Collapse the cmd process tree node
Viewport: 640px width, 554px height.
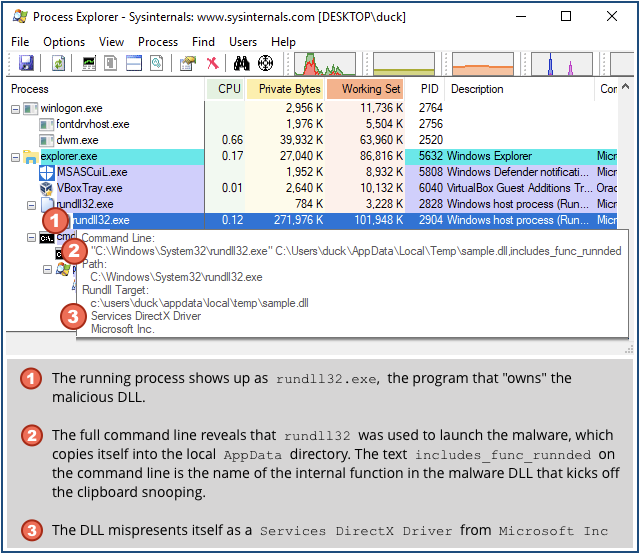31,237
